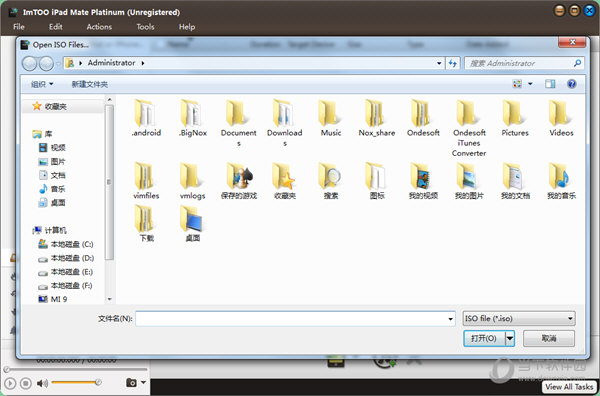Select the 下载 folder
This screenshot has width=600, height=396.
(146, 223)
